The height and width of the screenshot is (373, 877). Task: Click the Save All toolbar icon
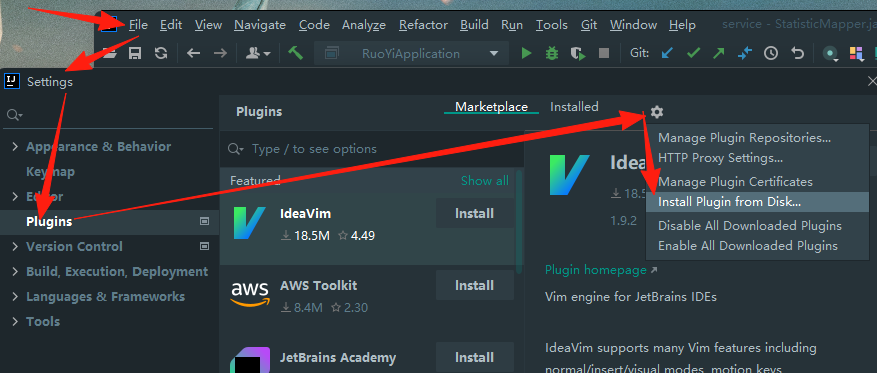click(x=135, y=53)
